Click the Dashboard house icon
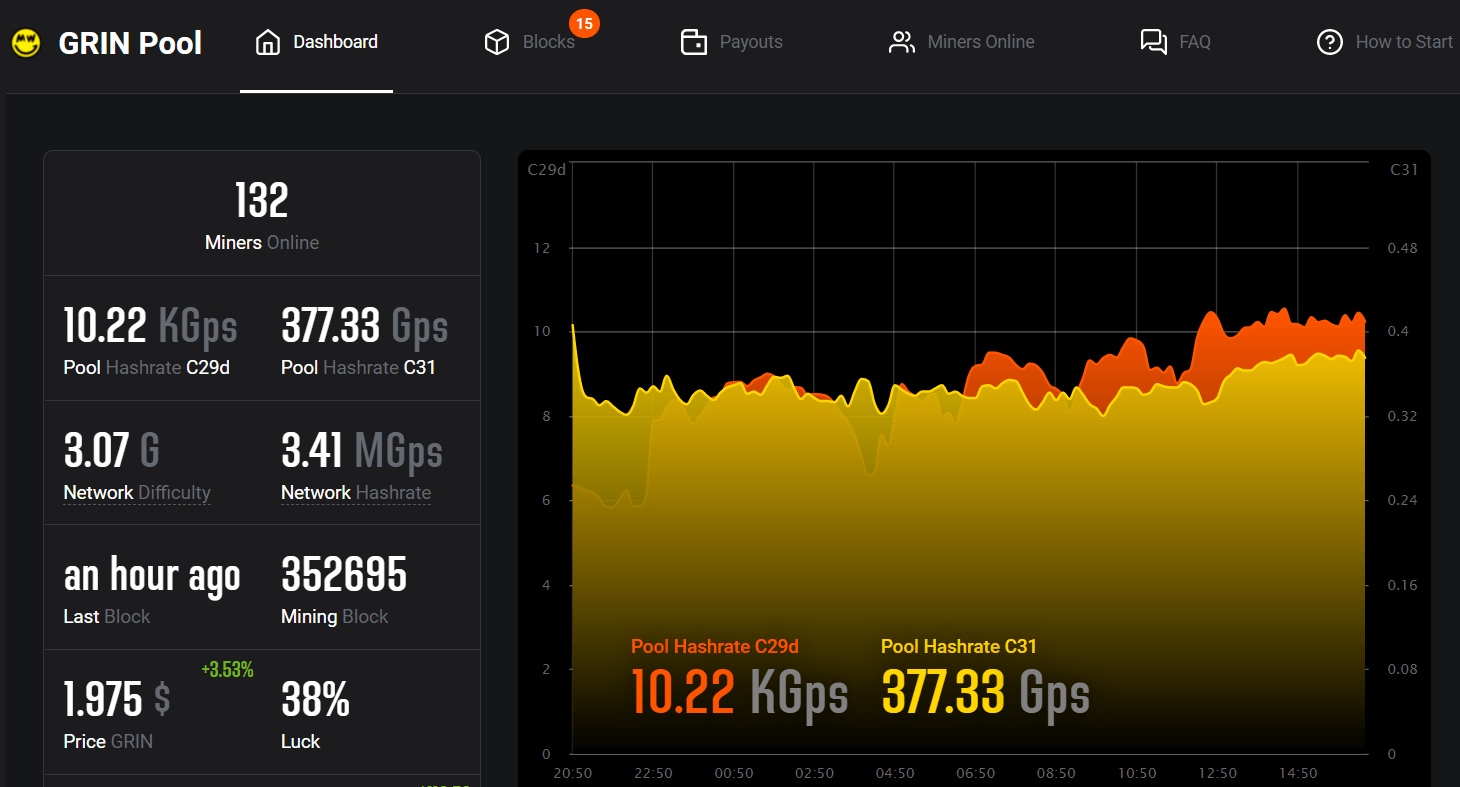This screenshot has height=787, width=1460. coord(267,42)
